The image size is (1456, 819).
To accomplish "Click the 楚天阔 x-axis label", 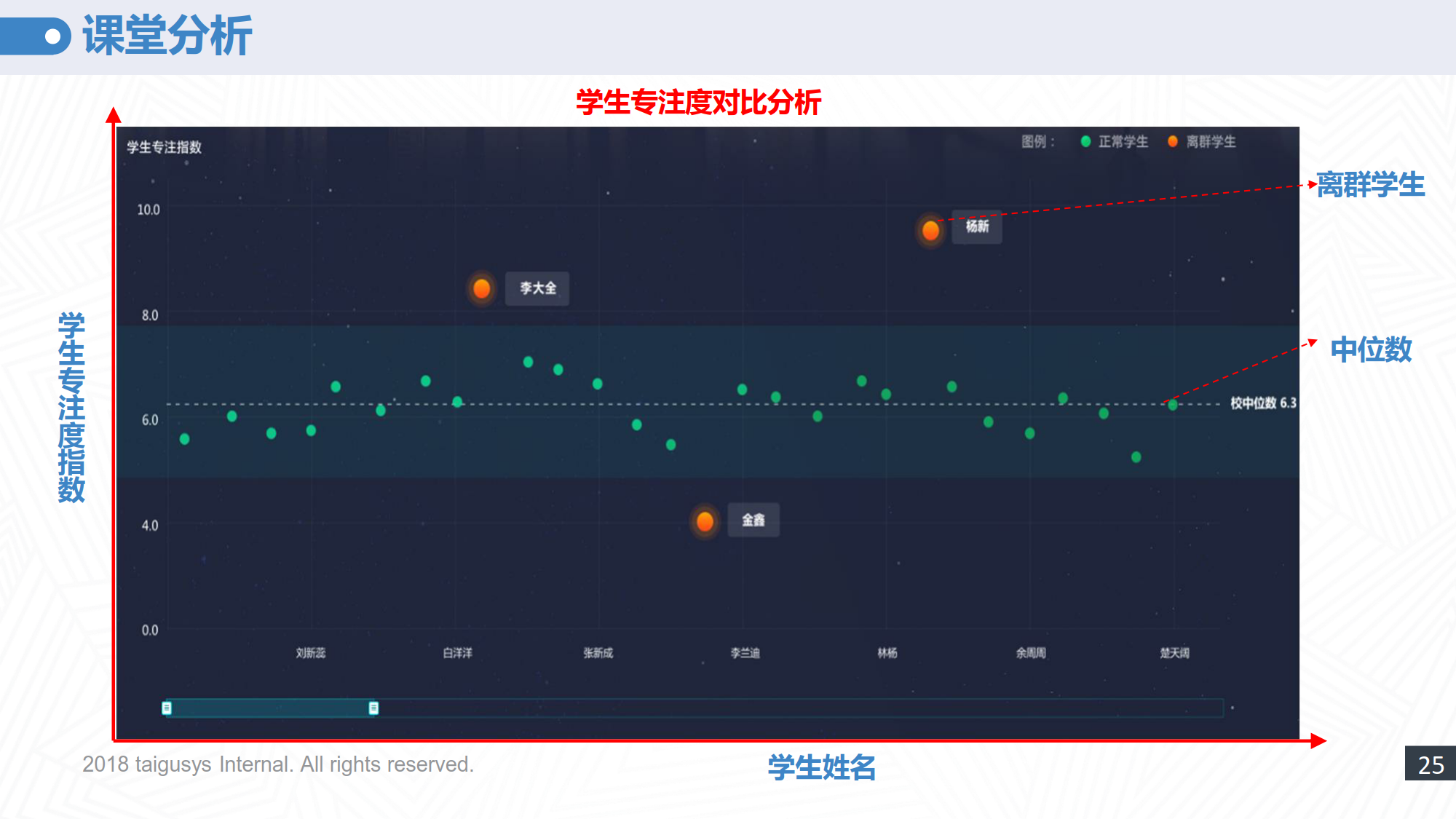I will [x=1174, y=653].
